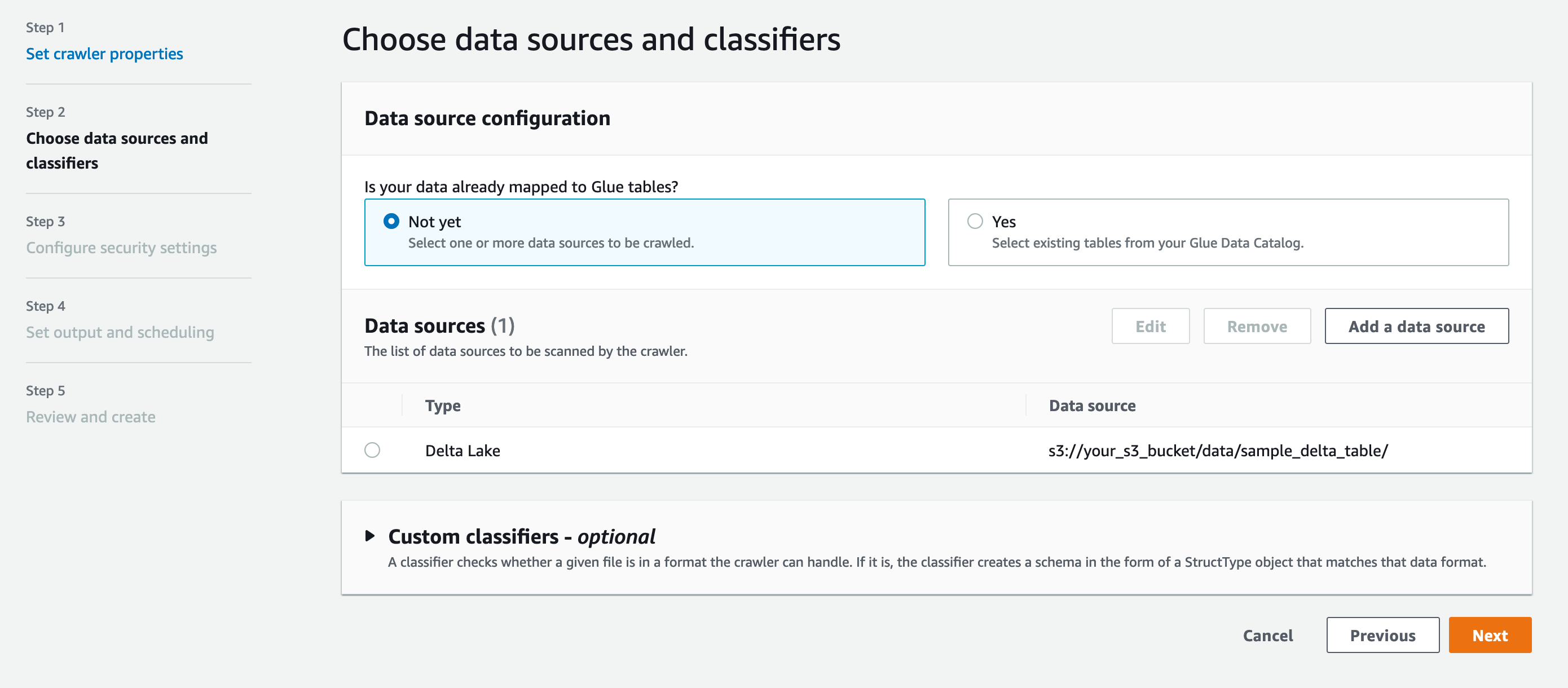Click Choose data sources and classifiers step

(x=116, y=151)
